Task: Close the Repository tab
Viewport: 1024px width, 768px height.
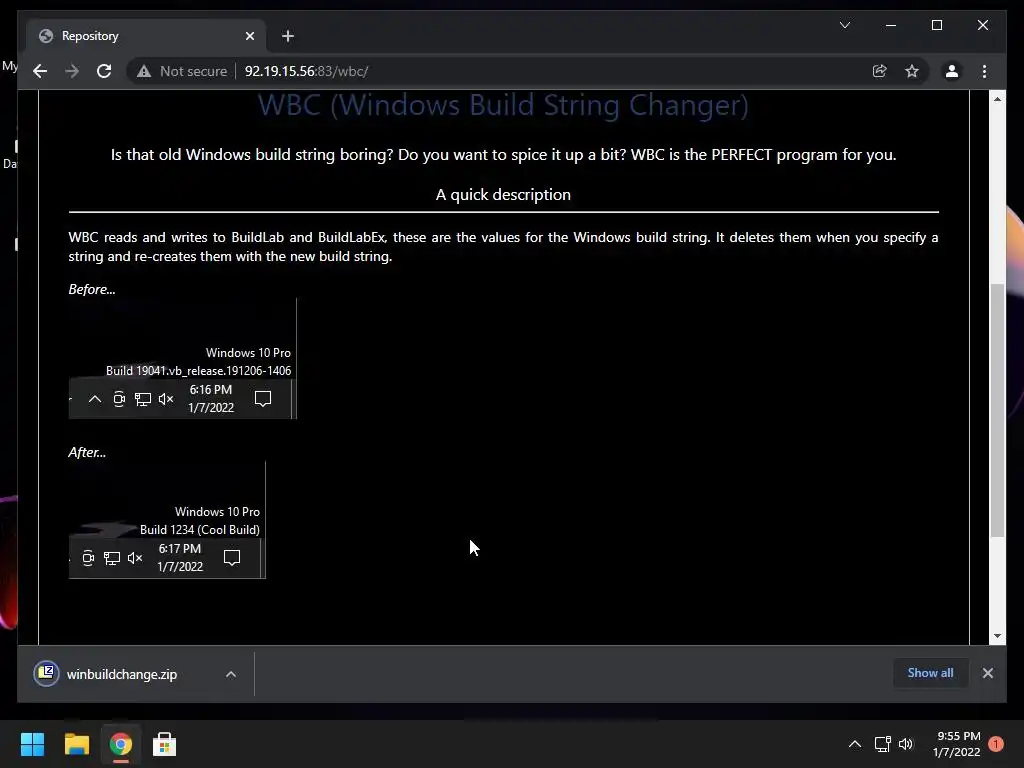Action: [x=249, y=36]
